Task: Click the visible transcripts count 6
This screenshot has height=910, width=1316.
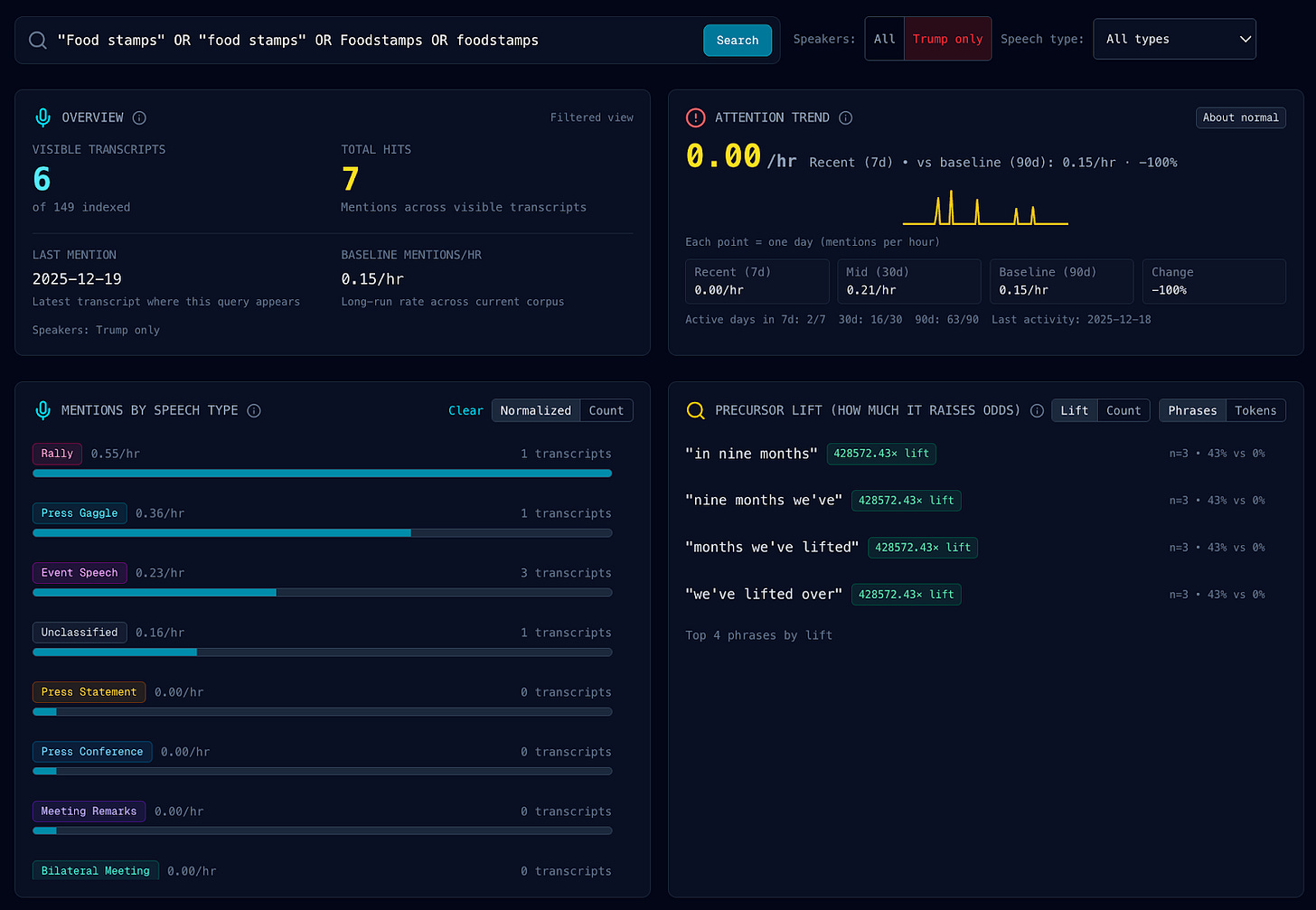Action: 42,179
